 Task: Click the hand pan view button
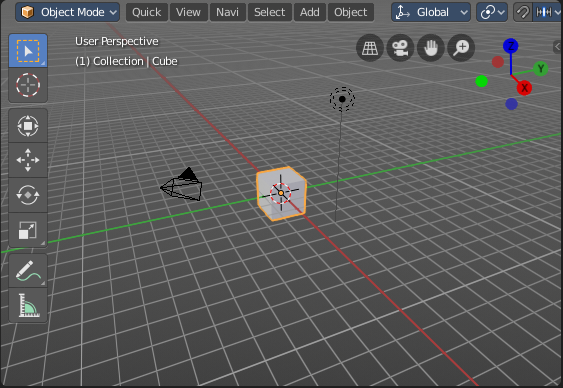pos(431,48)
